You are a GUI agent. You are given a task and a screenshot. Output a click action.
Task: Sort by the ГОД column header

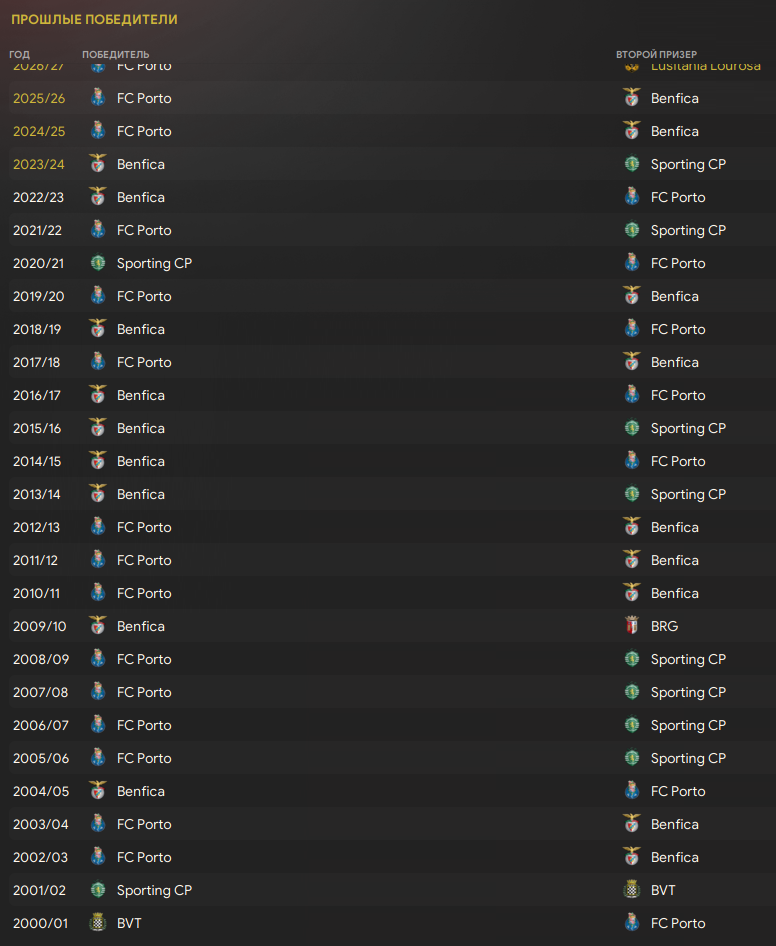point(19,54)
